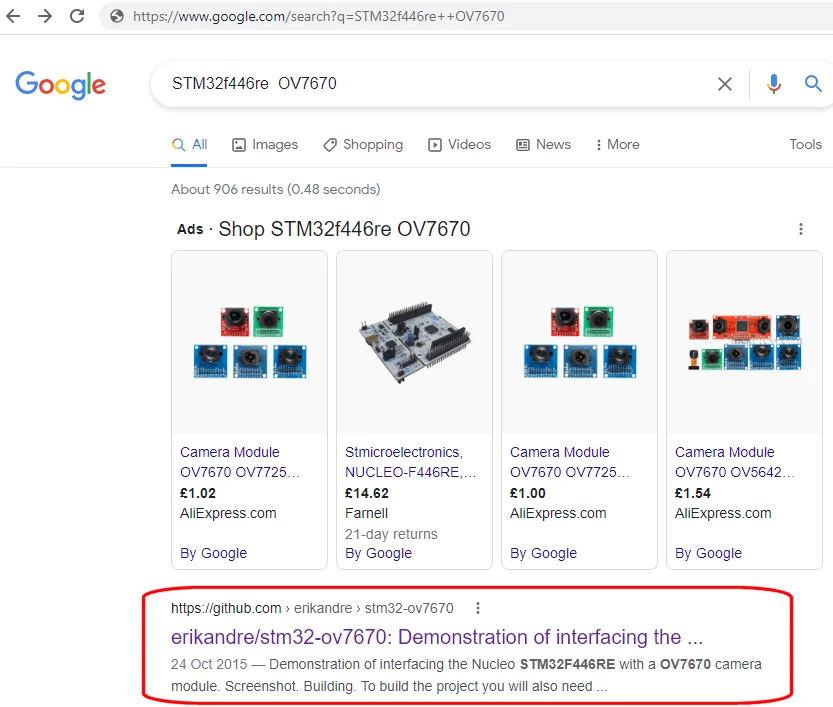This screenshot has height=707, width=833.
Task: Open three-dot menu beside Shop ads heading
Action: pos(801,229)
